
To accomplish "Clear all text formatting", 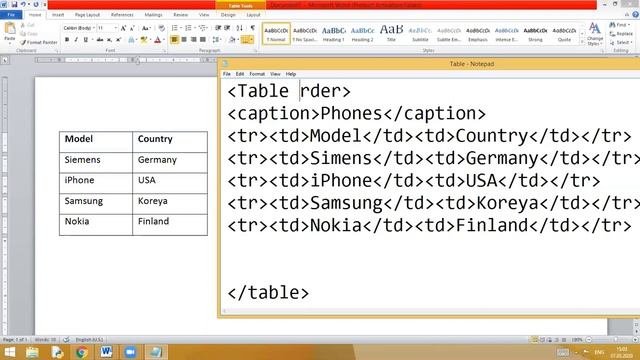I will [162, 28].
